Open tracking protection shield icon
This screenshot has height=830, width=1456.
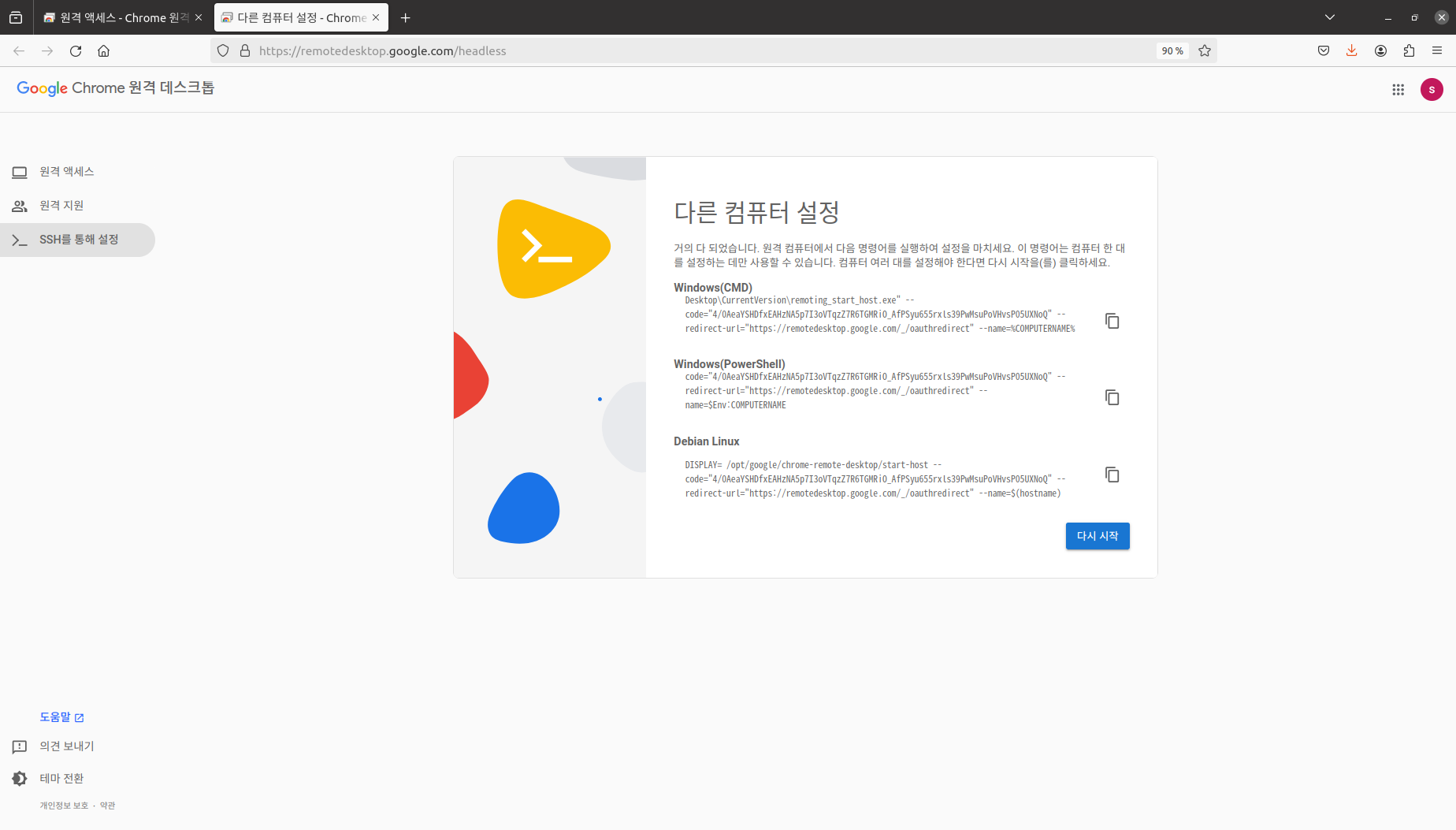pos(223,51)
